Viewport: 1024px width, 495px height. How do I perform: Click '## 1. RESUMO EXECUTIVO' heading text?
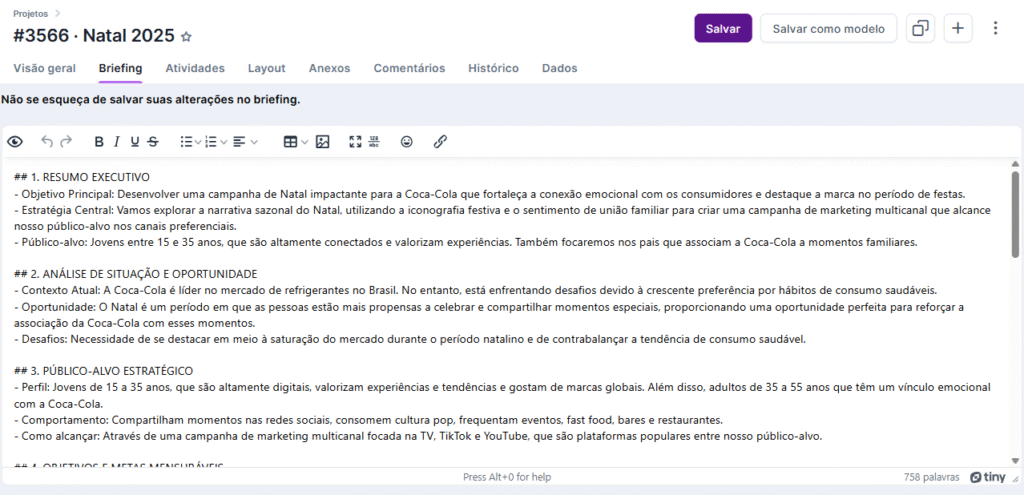(82, 177)
